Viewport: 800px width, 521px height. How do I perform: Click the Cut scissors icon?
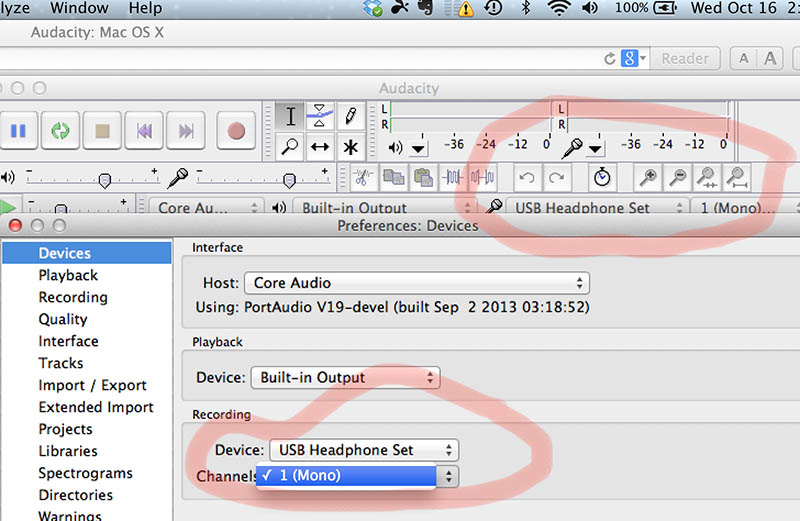pyautogui.click(x=363, y=178)
